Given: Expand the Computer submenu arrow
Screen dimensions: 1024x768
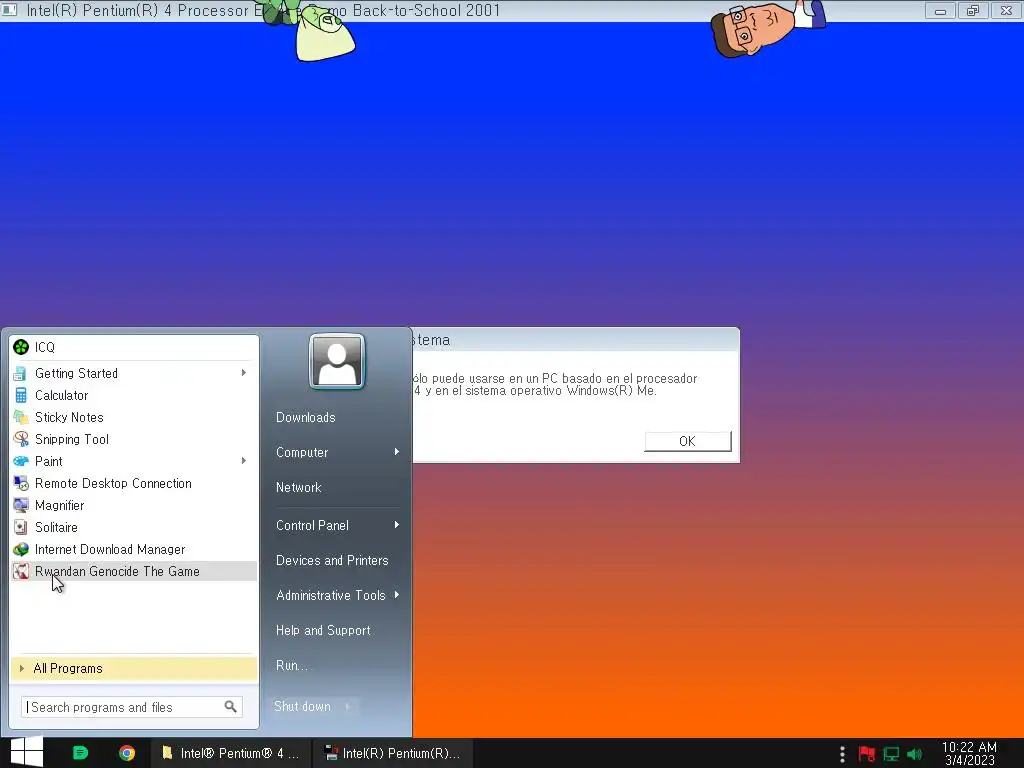Looking at the screenshot, I should [x=396, y=452].
